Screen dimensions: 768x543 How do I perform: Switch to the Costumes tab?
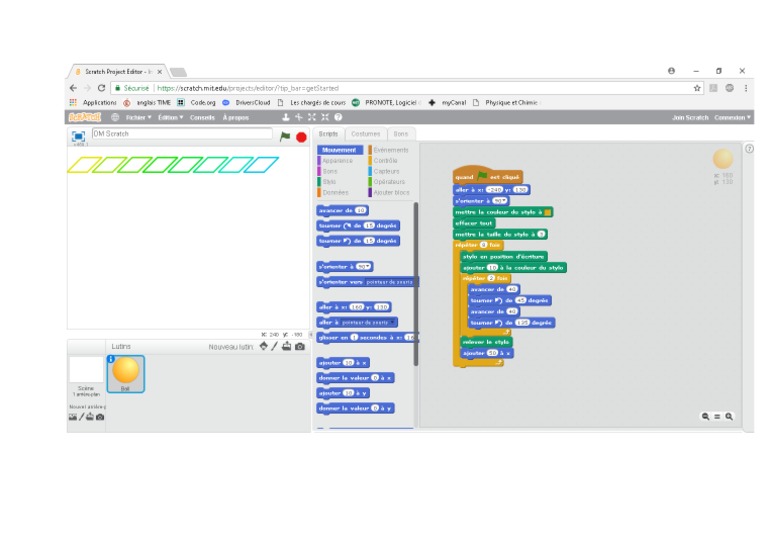pos(365,134)
